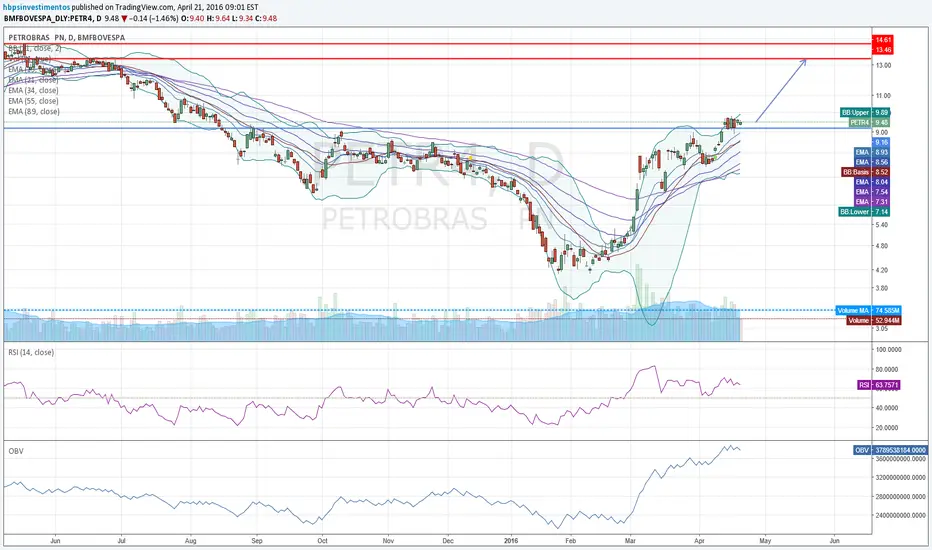This screenshot has height=550, width=932.
Task: Click the Volume MA 74.585M label
Action: click(x=868, y=310)
